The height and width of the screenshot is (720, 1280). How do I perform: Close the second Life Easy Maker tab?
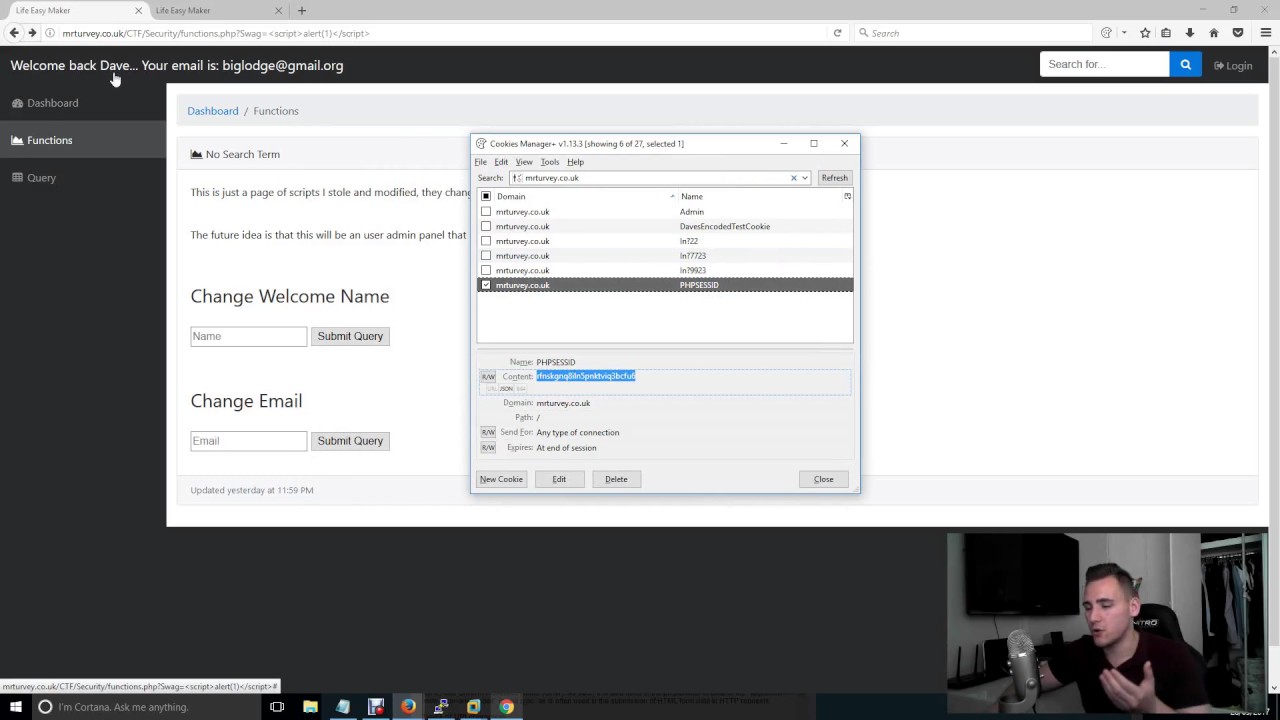pyautogui.click(x=278, y=10)
